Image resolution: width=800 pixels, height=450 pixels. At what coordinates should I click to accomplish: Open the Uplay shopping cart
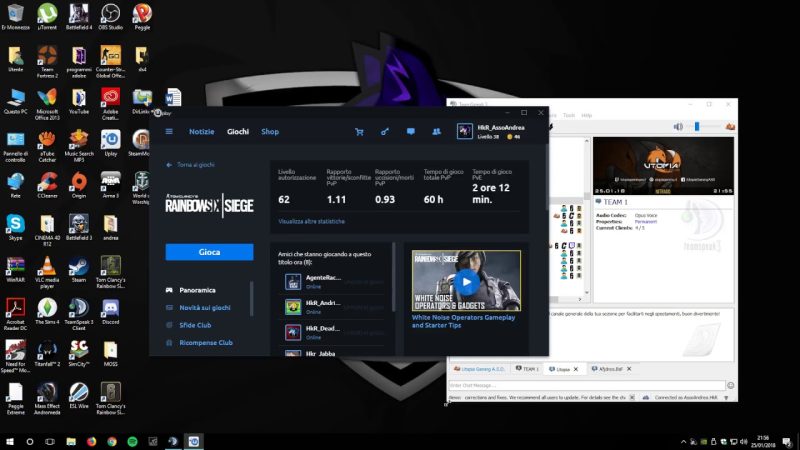[359, 132]
